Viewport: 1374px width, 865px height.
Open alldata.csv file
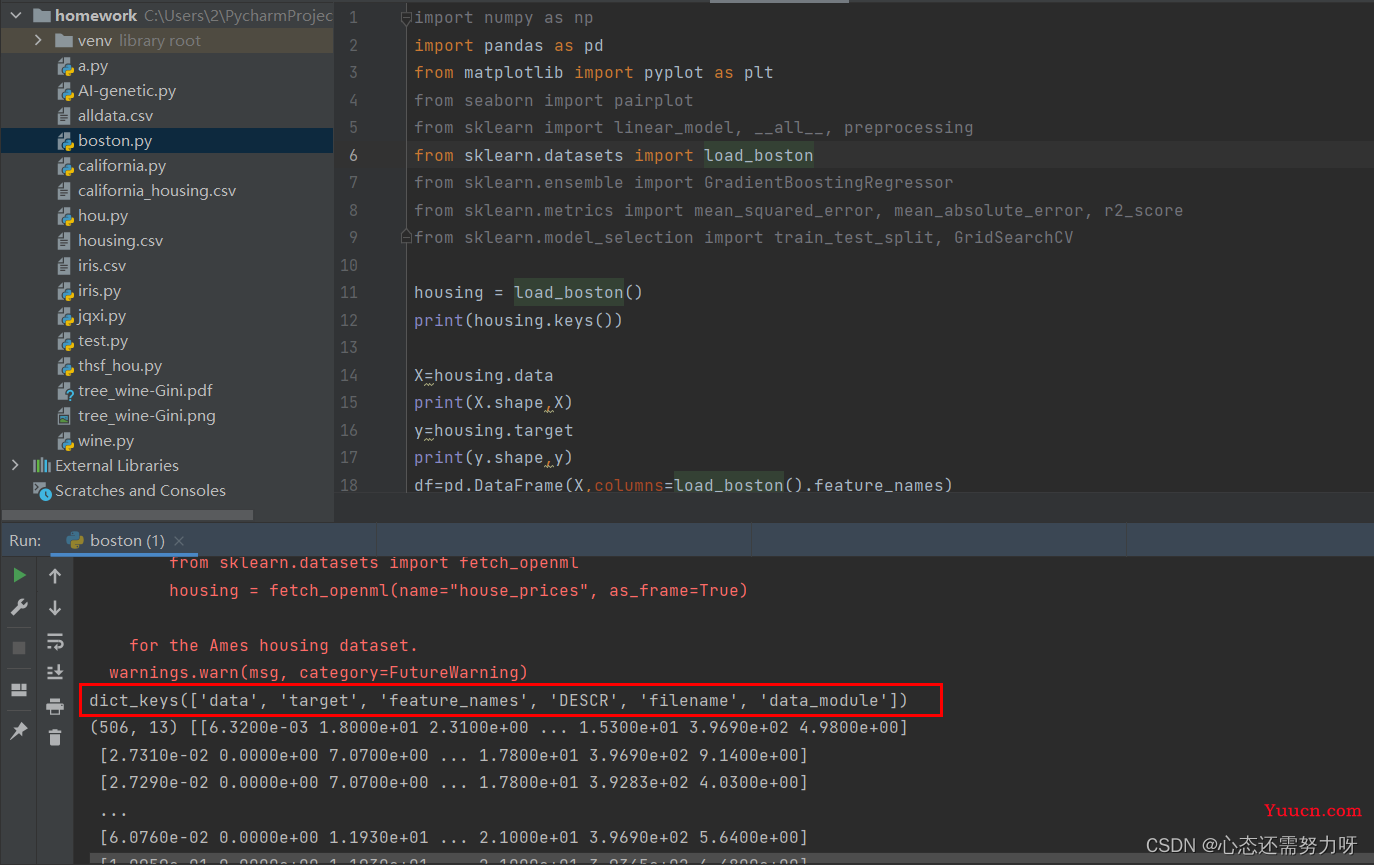pos(116,116)
